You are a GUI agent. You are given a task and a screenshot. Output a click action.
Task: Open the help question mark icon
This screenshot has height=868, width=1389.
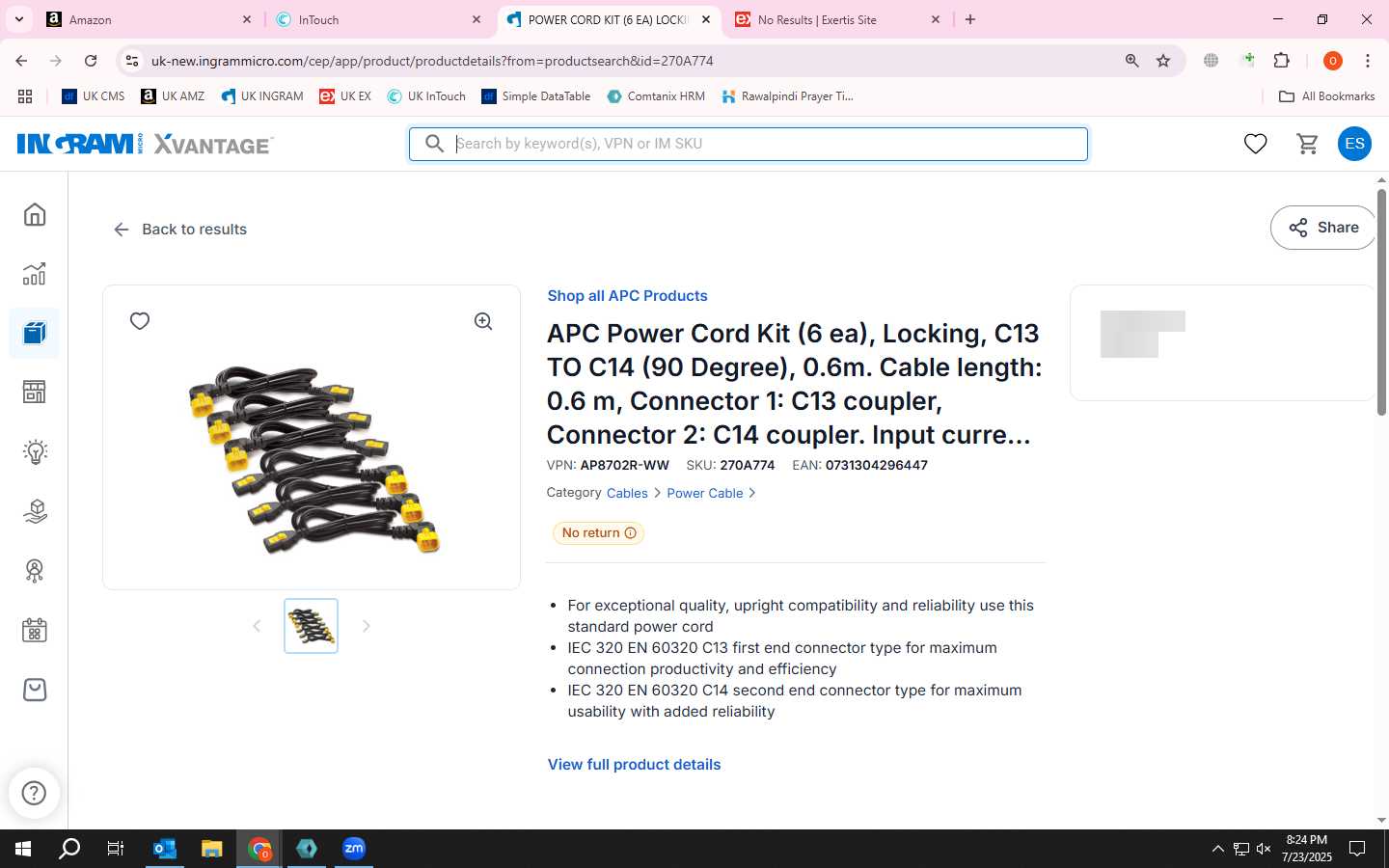point(35,793)
